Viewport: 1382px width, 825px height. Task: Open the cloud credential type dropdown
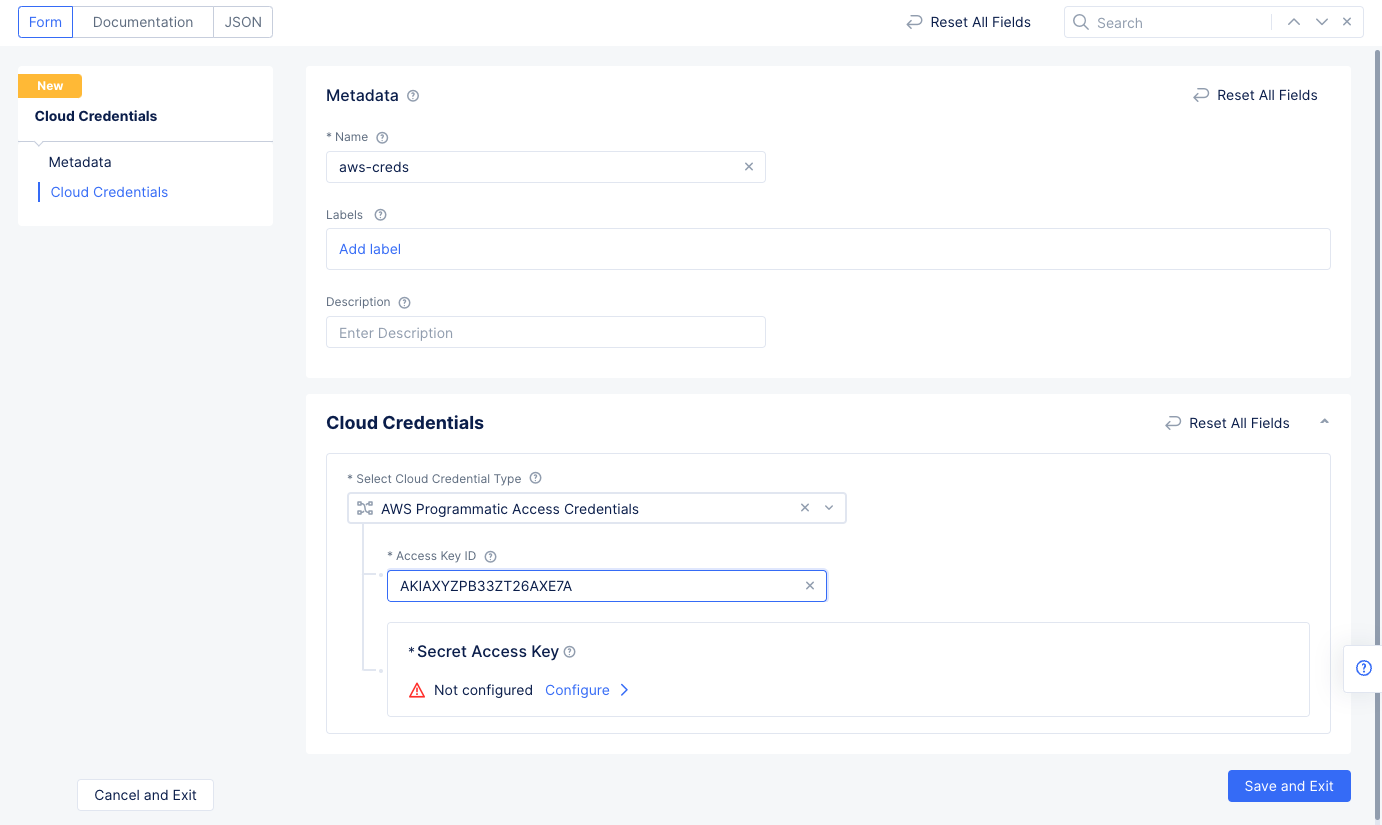(829, 508)
